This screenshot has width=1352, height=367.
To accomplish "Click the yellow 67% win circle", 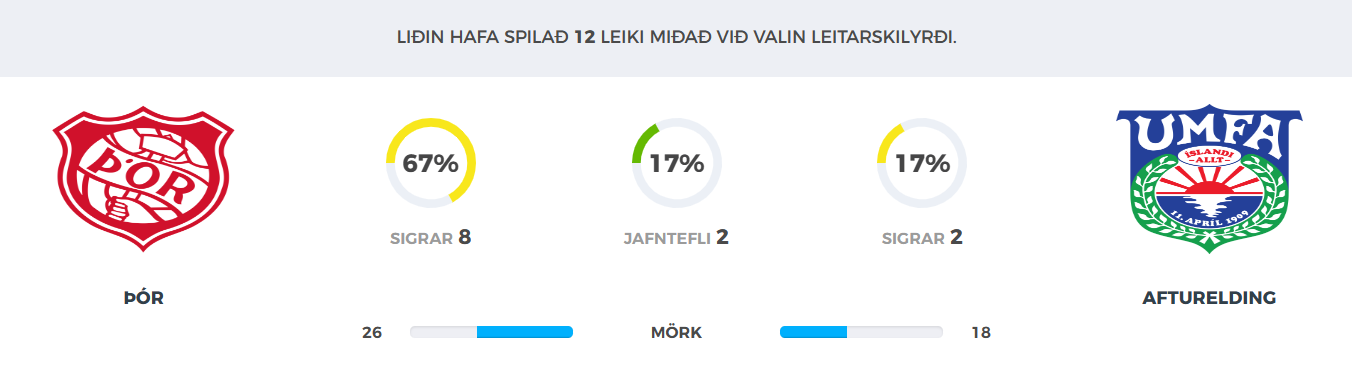I will 431,163.
